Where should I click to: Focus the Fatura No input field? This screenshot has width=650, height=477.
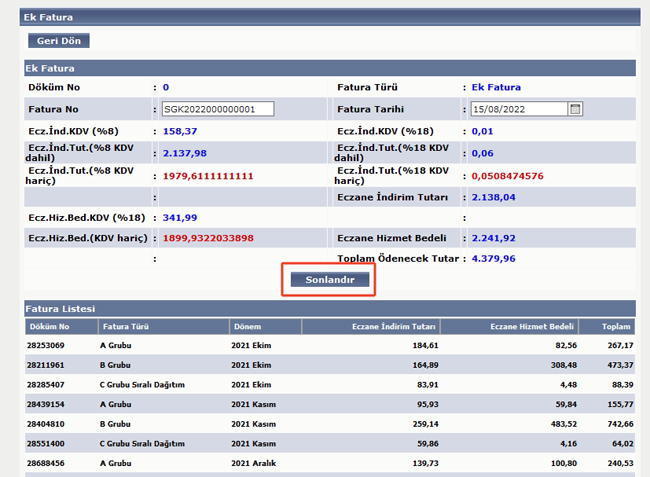(218, 109)
